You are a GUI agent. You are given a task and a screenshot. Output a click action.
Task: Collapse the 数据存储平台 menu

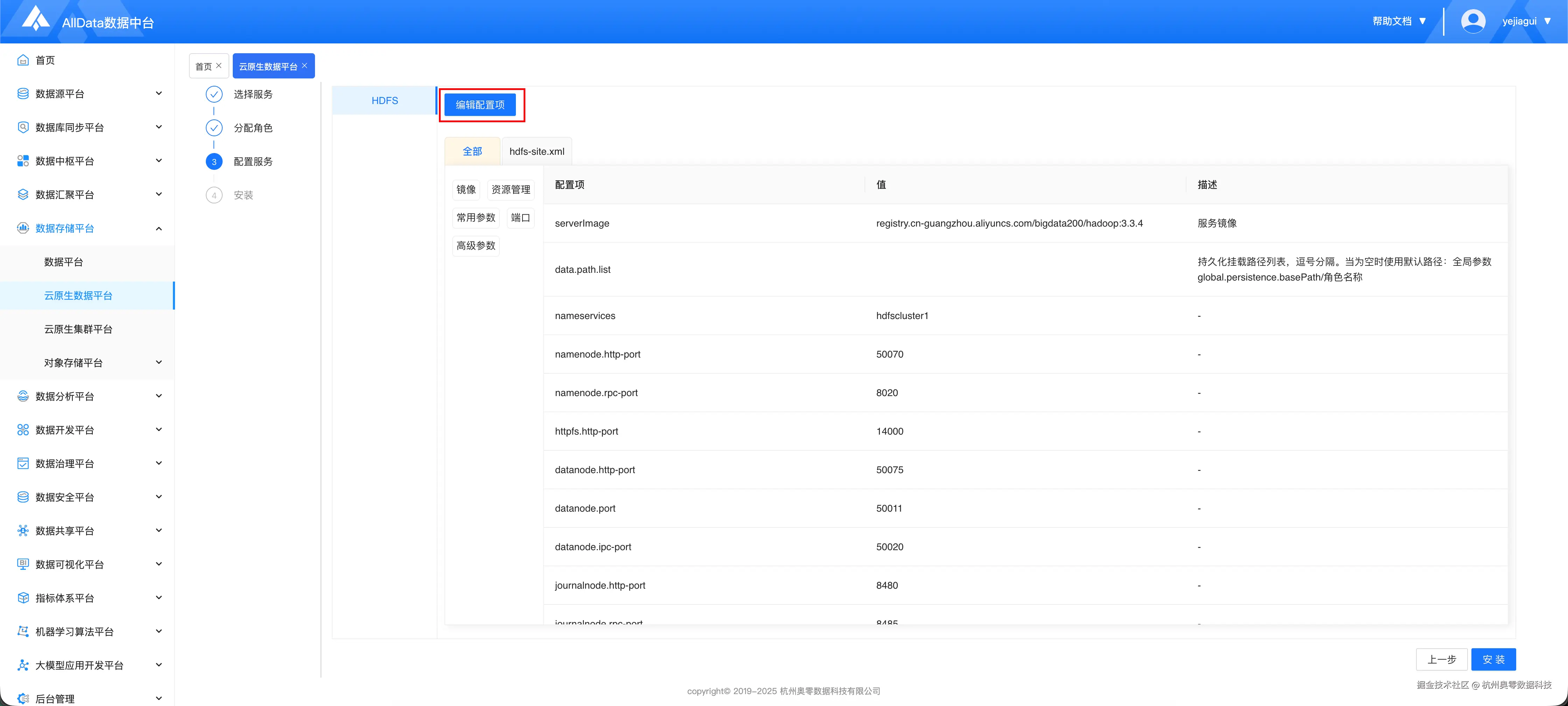pos(159,228)
